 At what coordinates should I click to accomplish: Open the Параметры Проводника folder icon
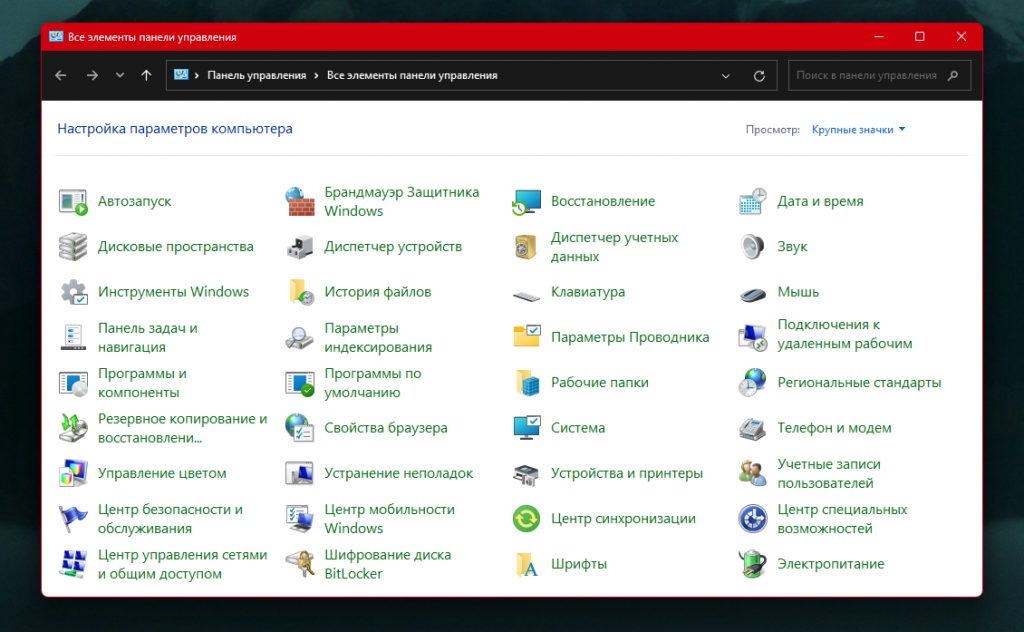(526, 336)
